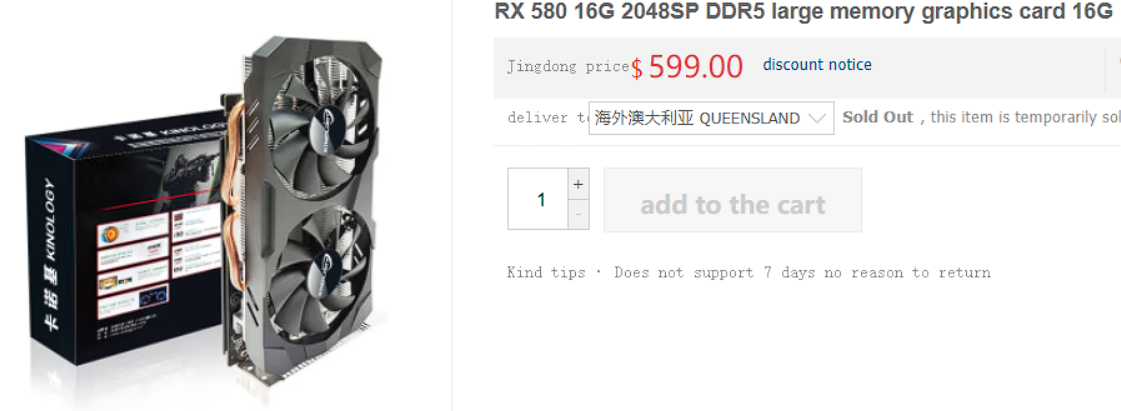This screenshot has width=1121, height=411.
Task: Click the feature stickers on the box front
Action: pos(159,259)
